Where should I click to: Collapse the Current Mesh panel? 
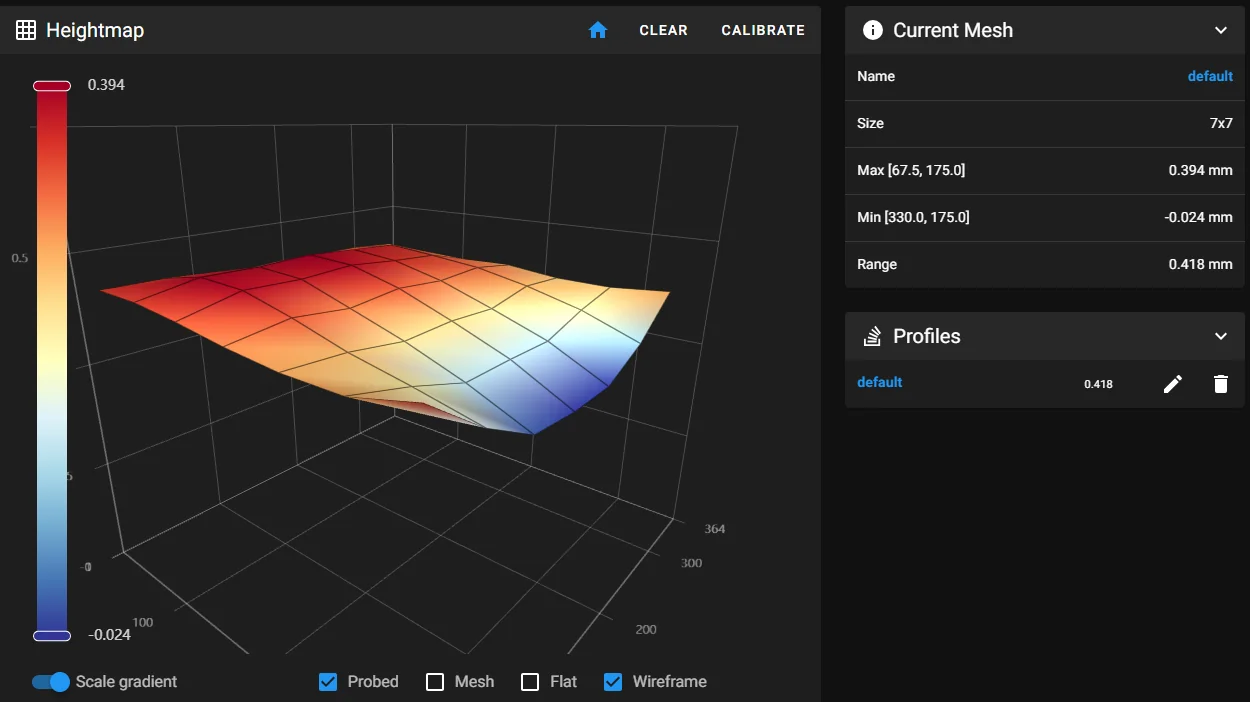tap(1220, 30)
